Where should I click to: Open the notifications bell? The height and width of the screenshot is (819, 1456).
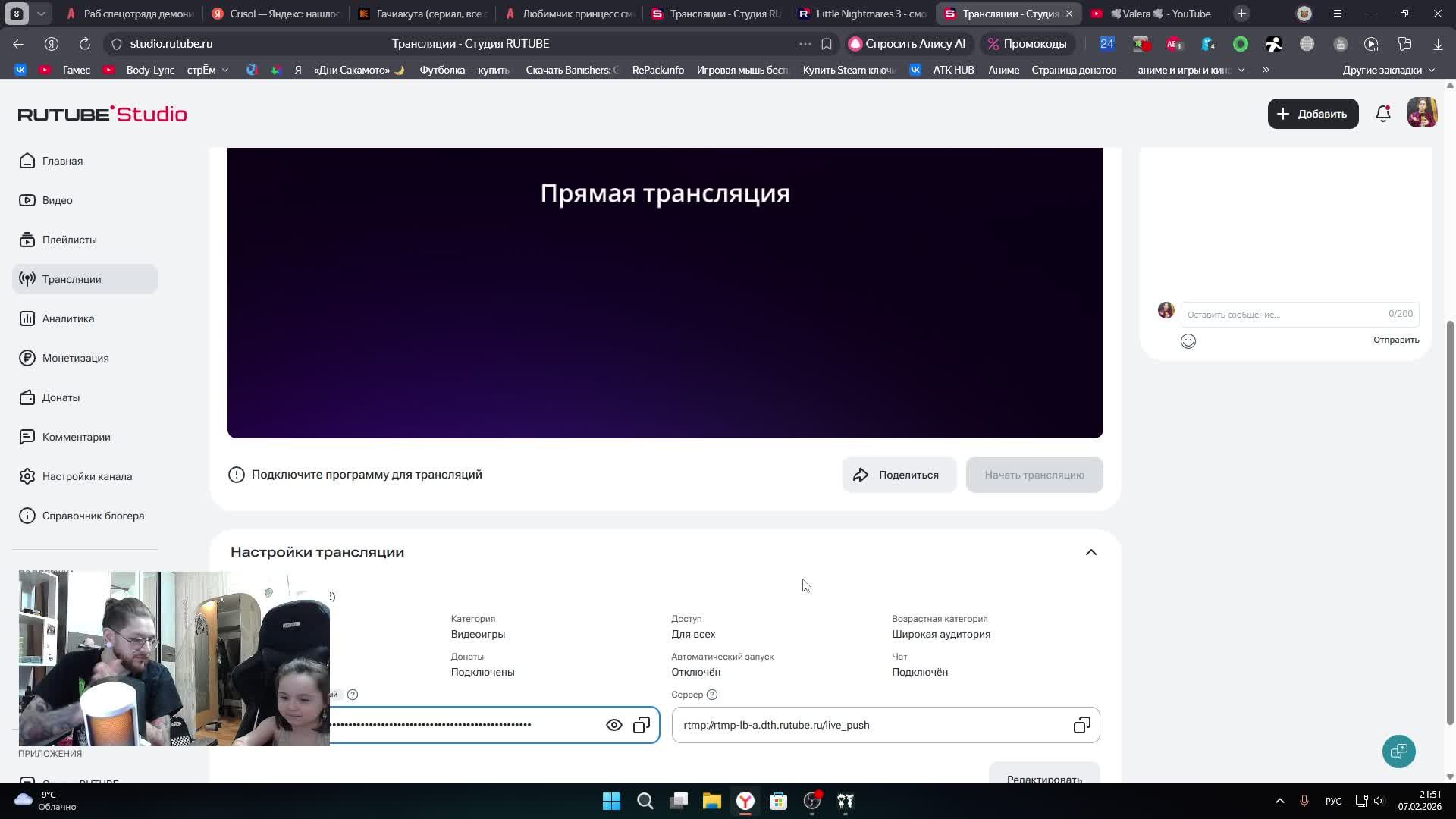tap(1383, 114)
